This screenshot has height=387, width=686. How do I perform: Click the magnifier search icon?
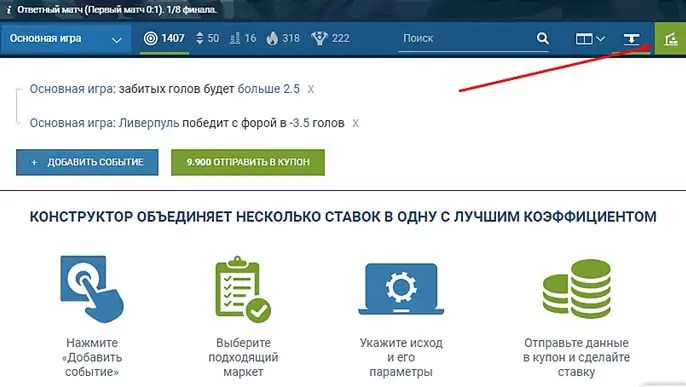click(x=542, y=38)
